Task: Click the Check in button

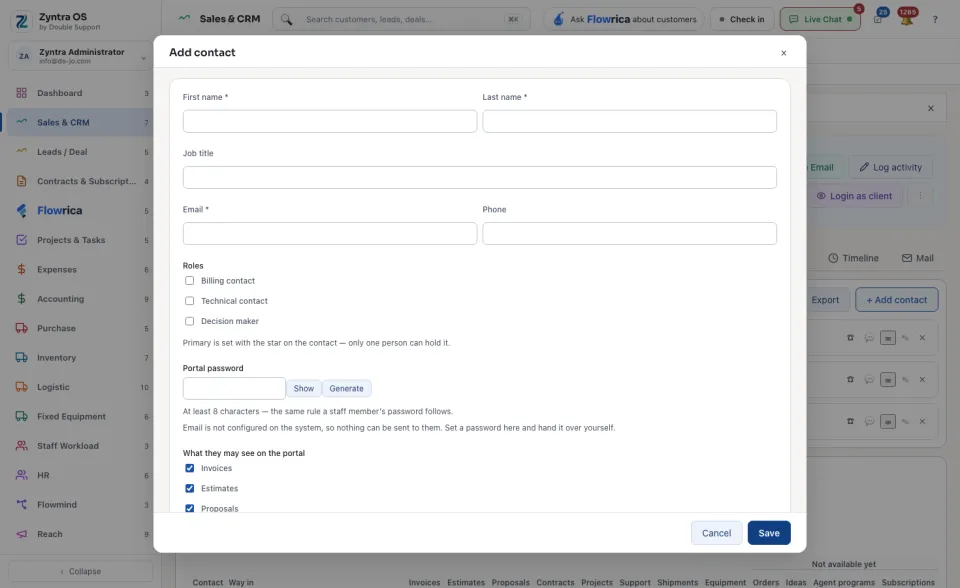Action: point(742,19)
